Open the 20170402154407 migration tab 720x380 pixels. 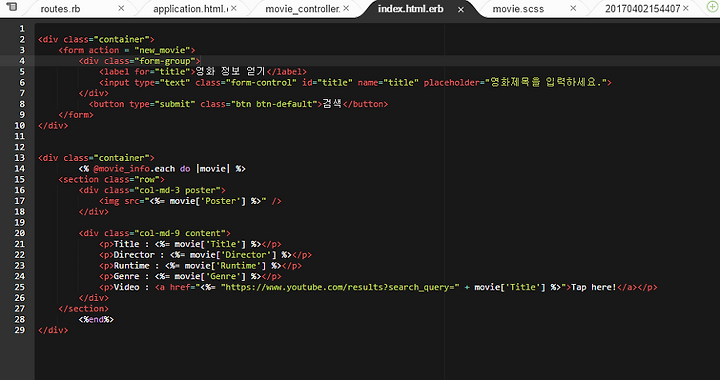[x=642, y=9]
